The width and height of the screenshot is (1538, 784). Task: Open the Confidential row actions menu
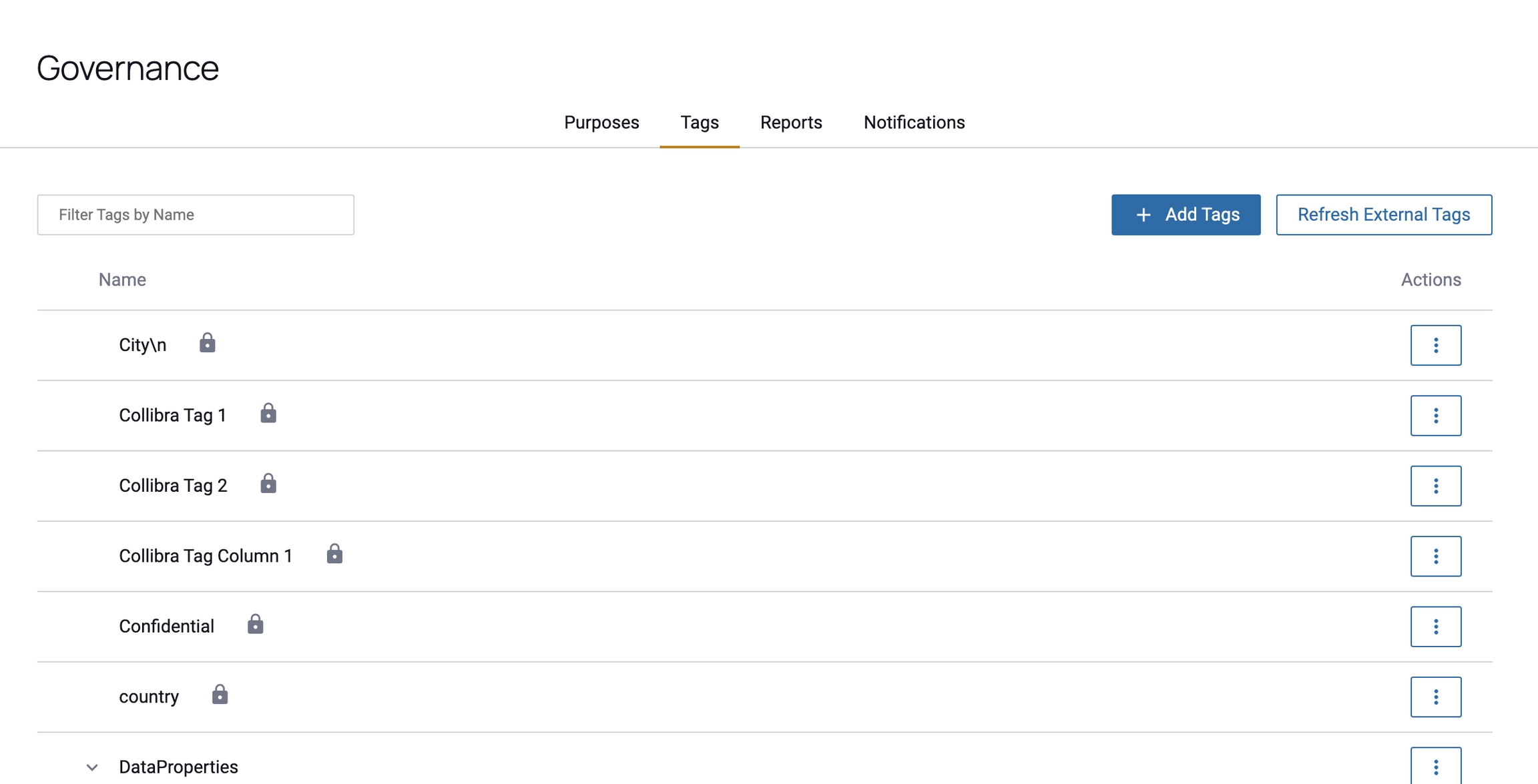1435,627
